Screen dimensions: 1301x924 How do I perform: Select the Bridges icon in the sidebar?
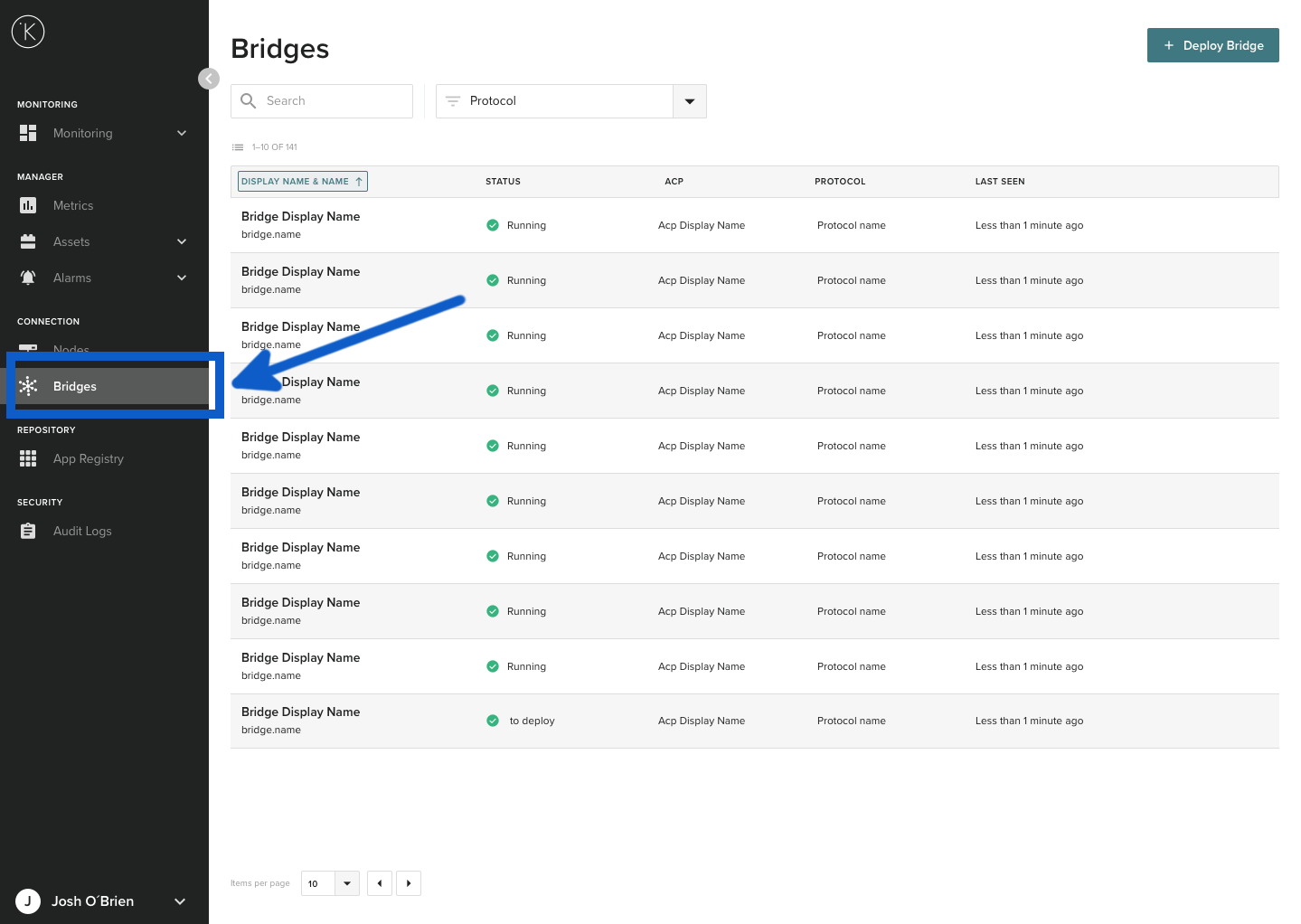coord(28,385)
